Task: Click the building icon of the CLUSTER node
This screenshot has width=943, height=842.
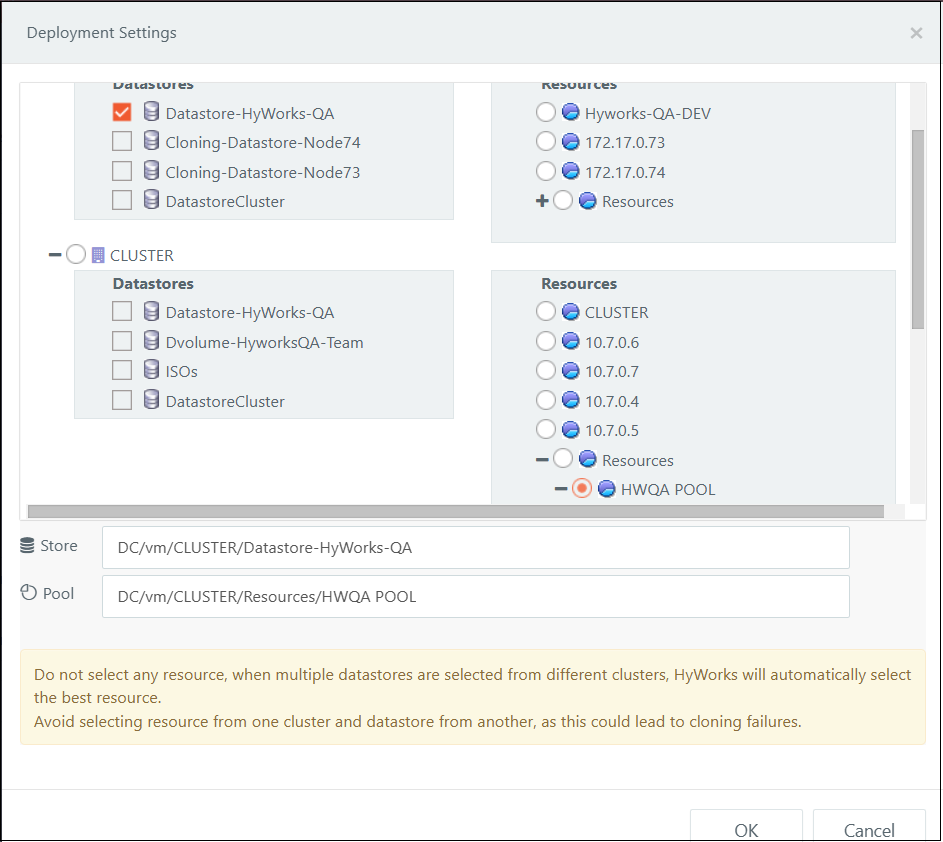Action: point(98,255)
